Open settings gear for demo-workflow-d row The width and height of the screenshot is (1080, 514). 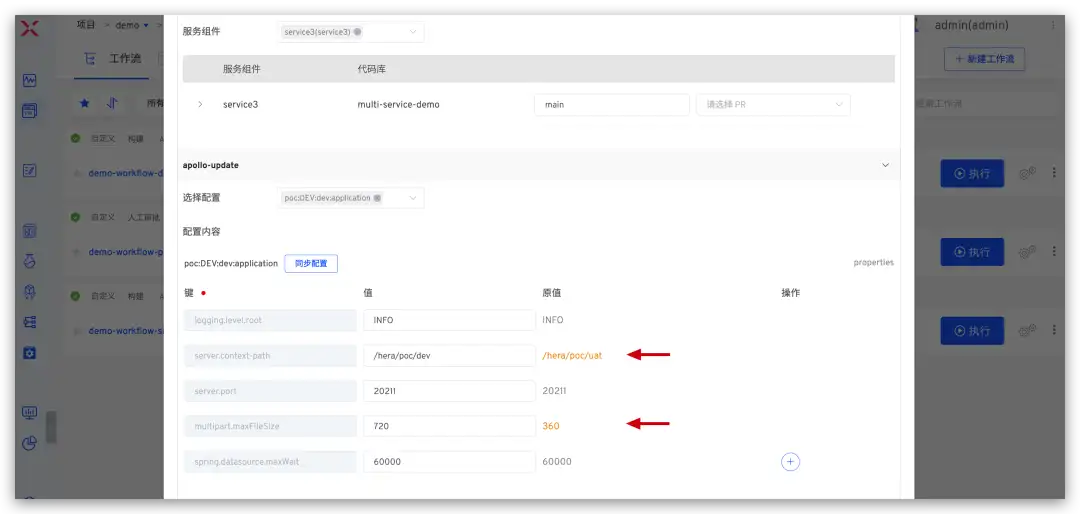pyautogui.click(x=1028, y=174)
